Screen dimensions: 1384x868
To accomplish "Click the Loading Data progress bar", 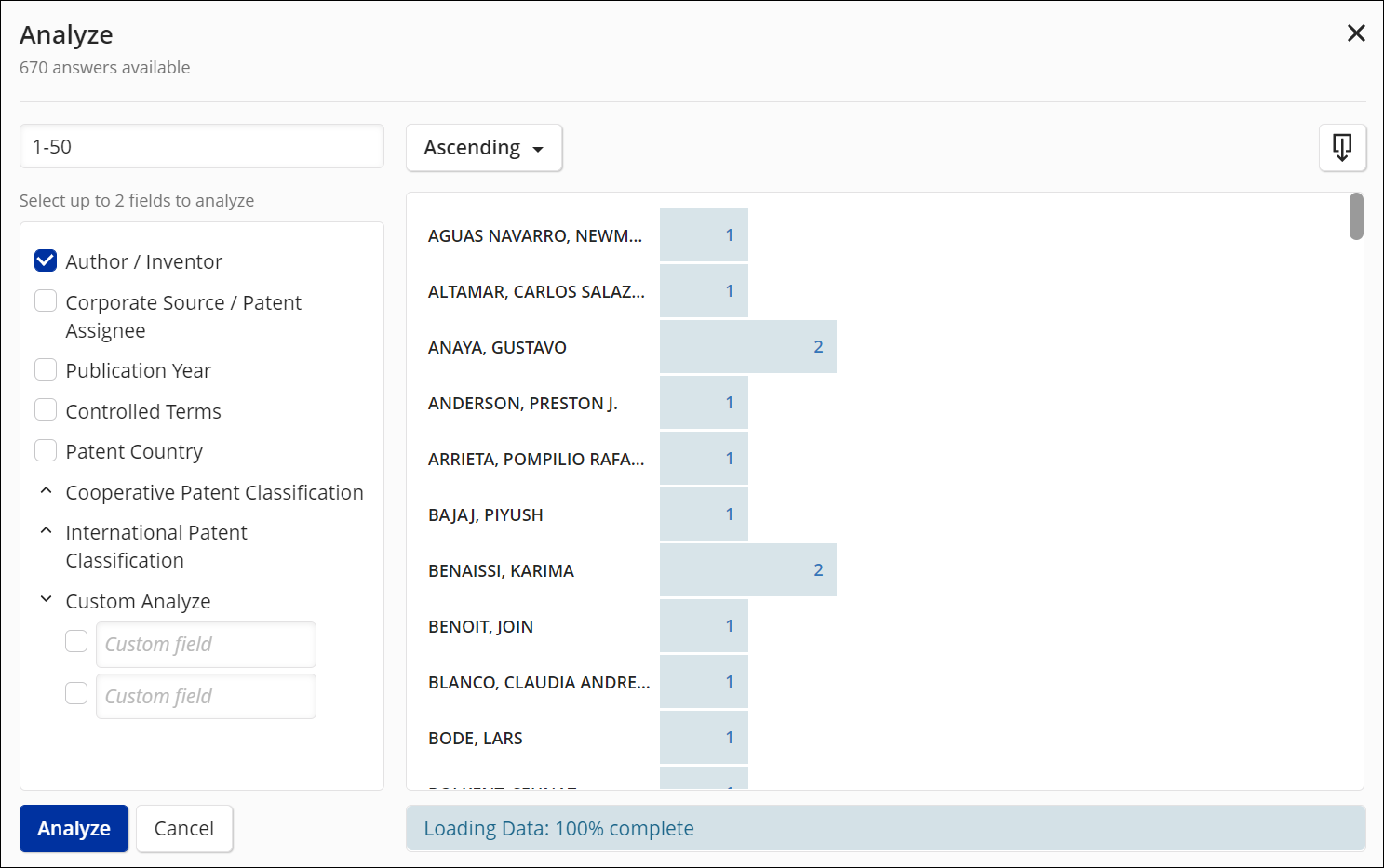I will (886, 828).
